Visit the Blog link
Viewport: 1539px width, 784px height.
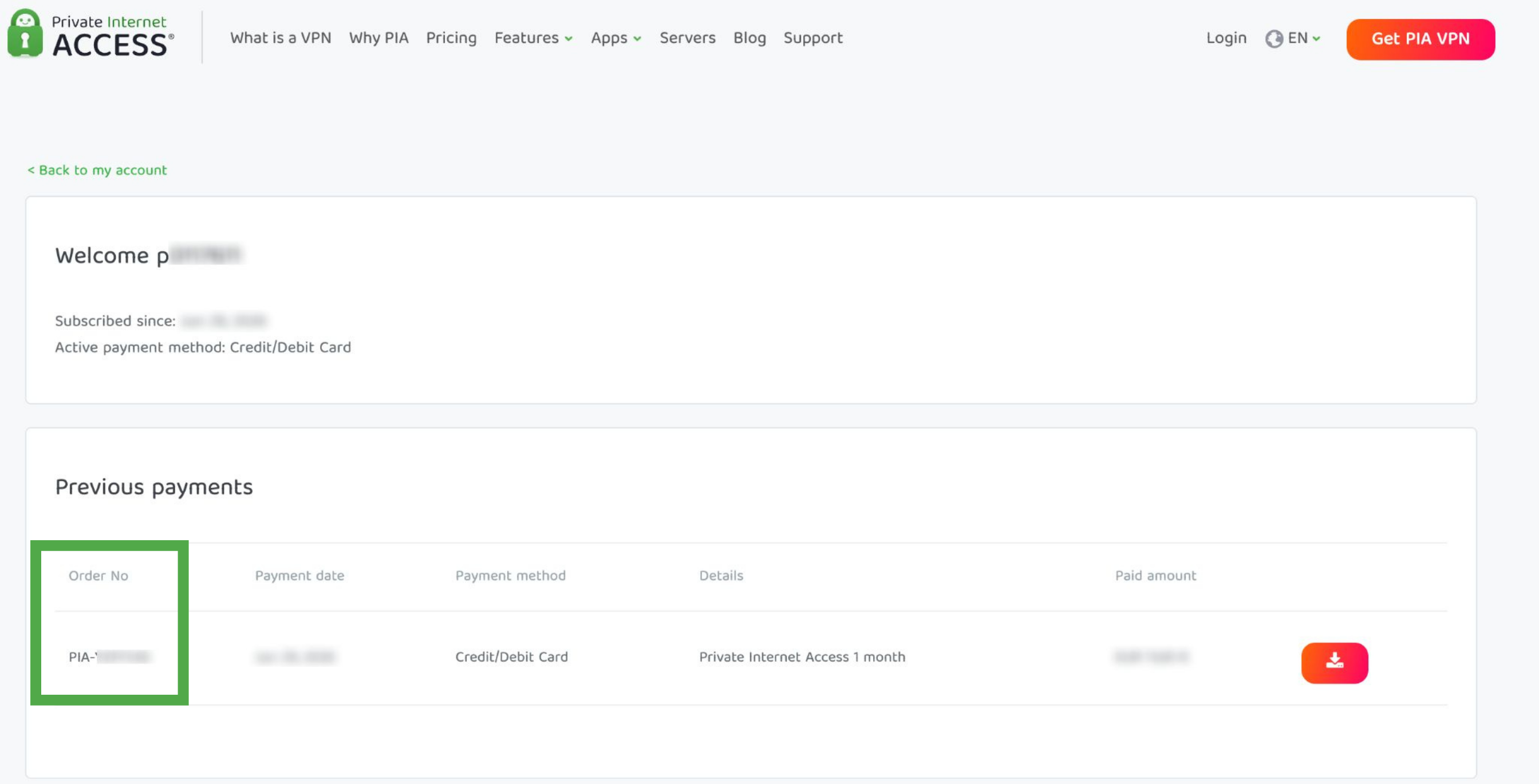(x=749, y=38)
